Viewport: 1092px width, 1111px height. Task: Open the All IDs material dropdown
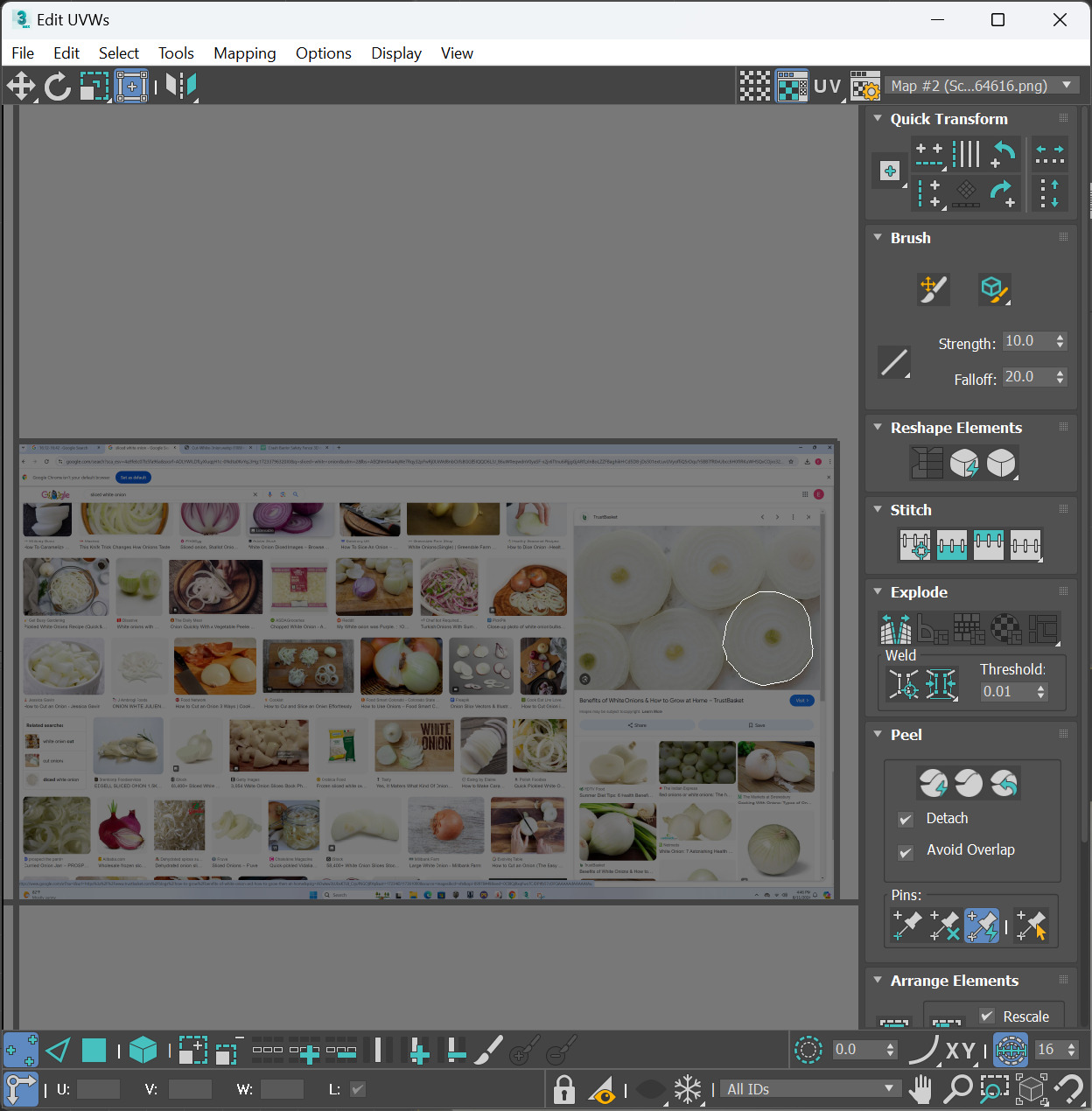(811, 1089)
